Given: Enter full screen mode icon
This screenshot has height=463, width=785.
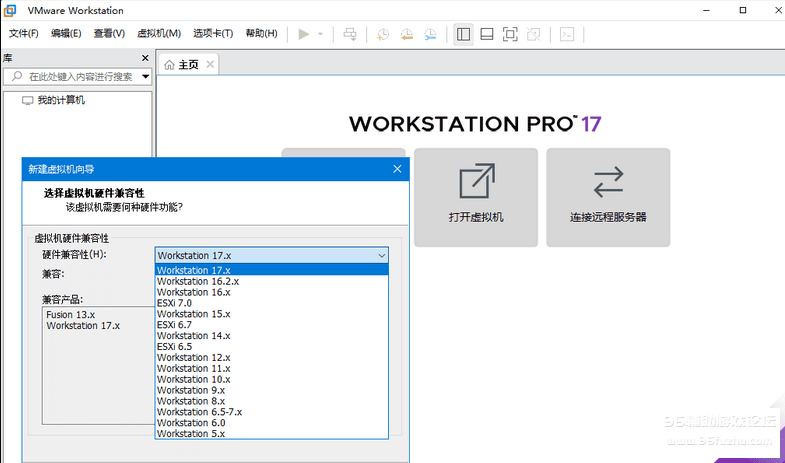Looking at the screenshot, I should 510,33.
